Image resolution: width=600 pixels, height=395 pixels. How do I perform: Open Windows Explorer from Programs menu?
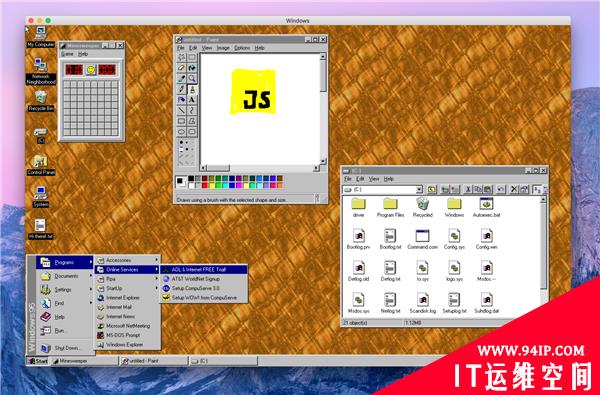pyautogui.click(x=128, y=344)
